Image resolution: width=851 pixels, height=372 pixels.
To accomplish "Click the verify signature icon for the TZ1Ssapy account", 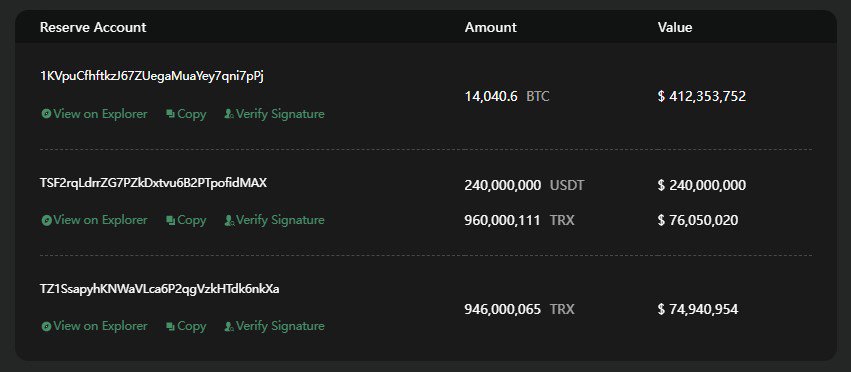I will pos(229,326).
